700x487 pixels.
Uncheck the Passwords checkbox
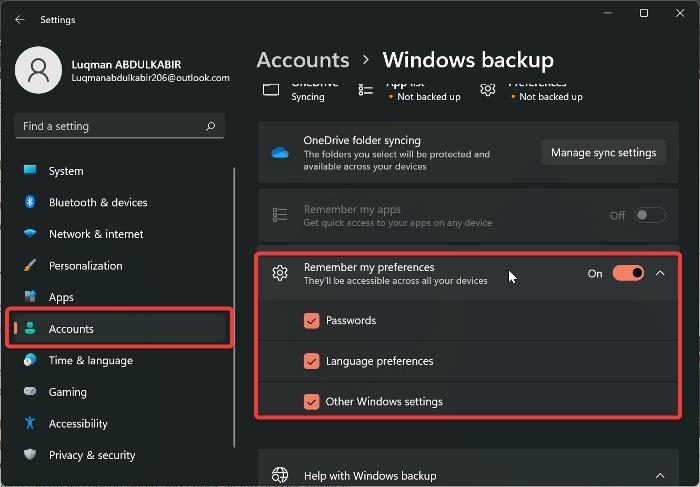(x=311, y=321)
